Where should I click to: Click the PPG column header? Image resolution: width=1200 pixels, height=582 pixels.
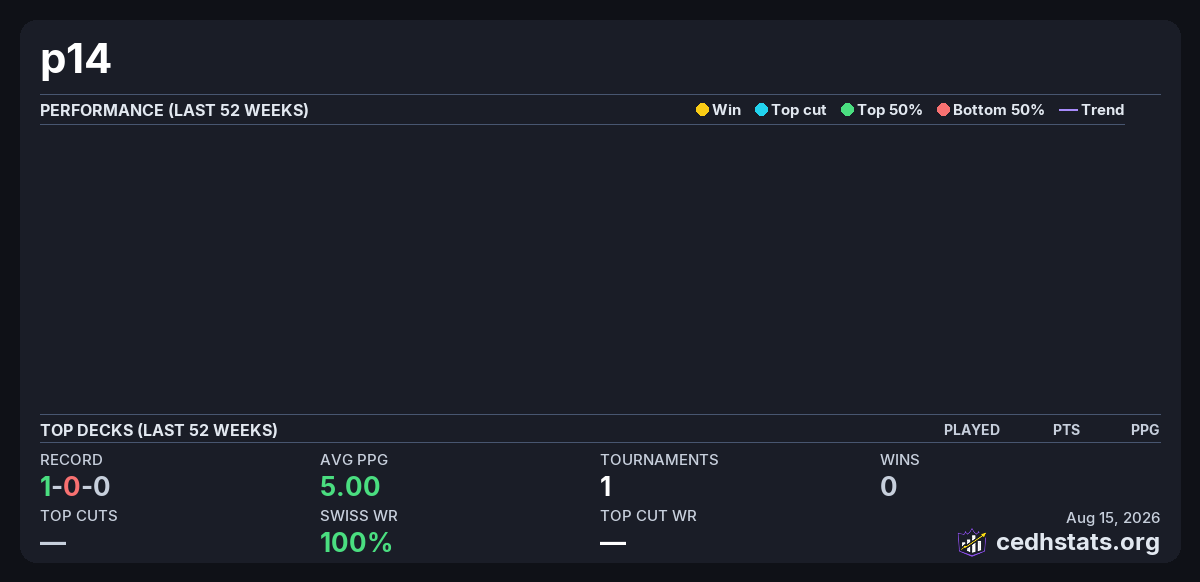click(1145, 430)
